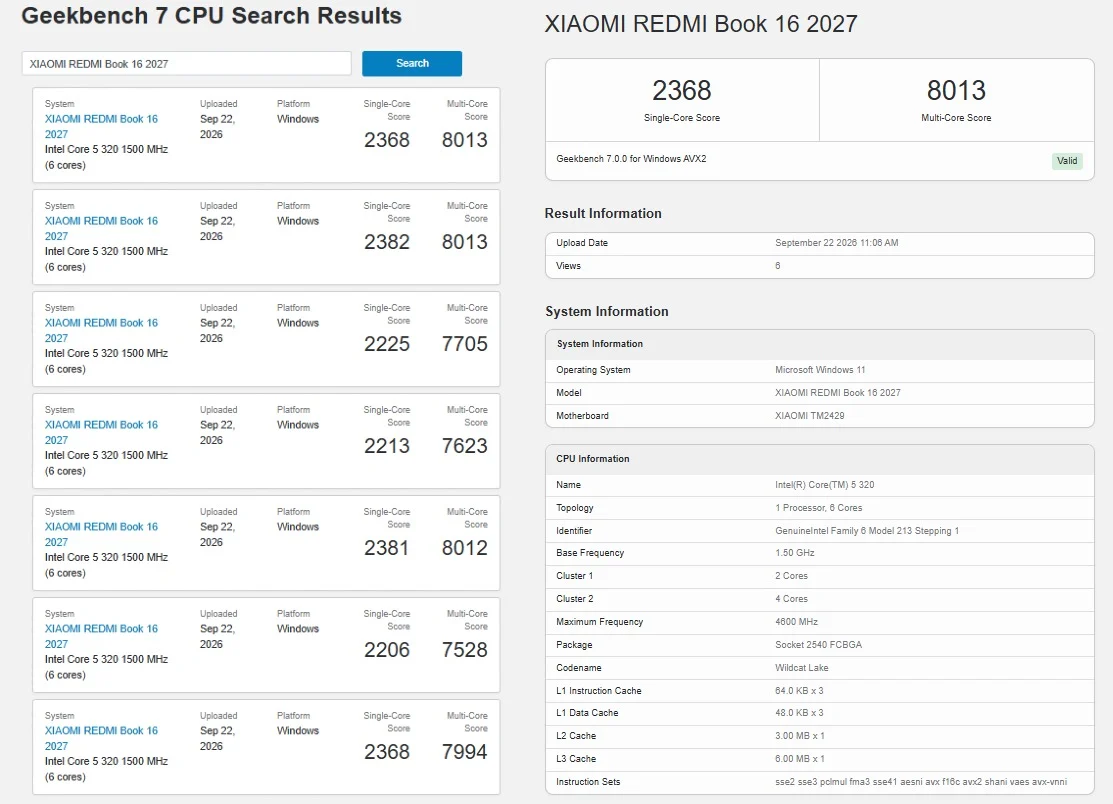The width and height of the screenshot is (1113, 804).
Task: Select L1 Instruction Cache value '64.0 KB x 3'
Action: coord(799,690)
